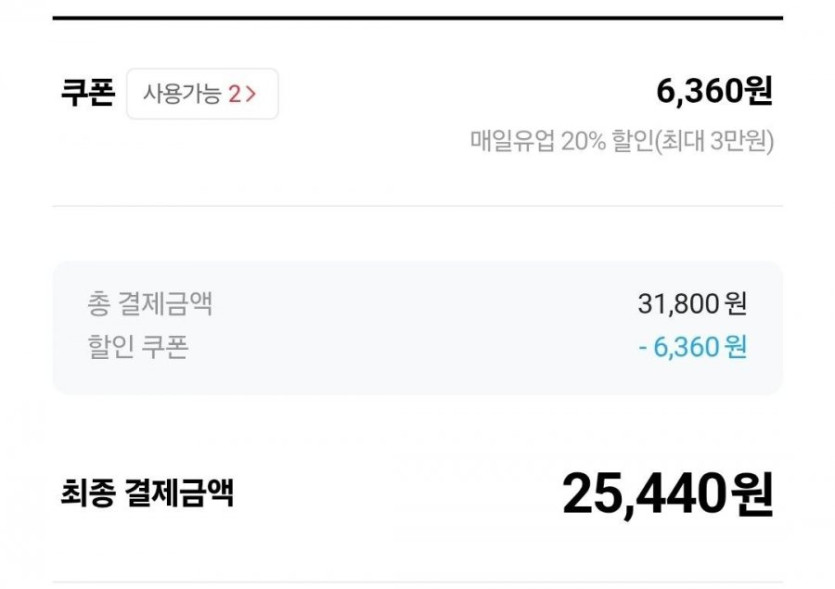Open the 사용가능 2 coupon selector
Screen dimensions: 835x589
202,94
